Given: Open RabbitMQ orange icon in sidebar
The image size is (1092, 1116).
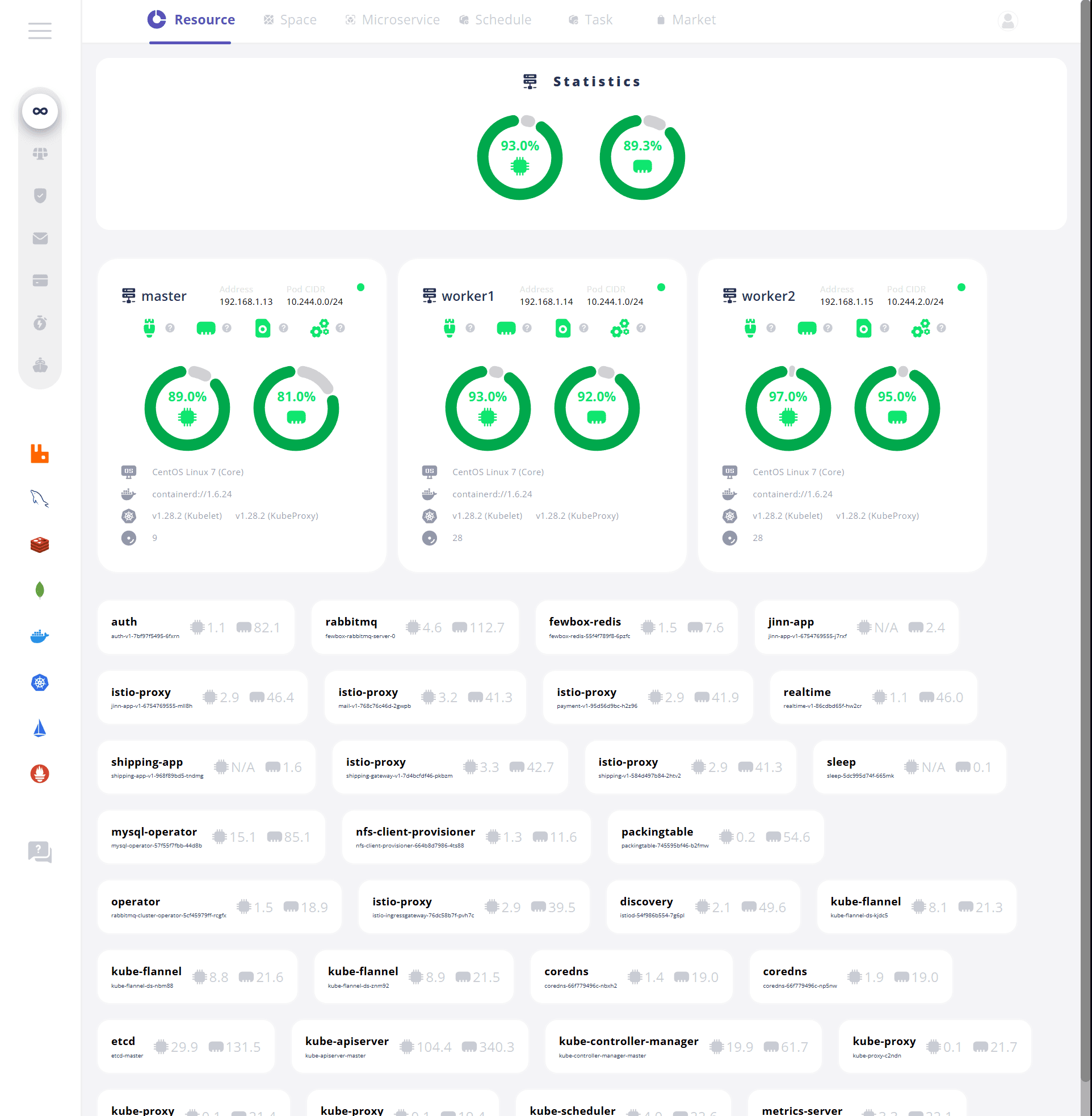Looking at the screenshot, I should click(40, 454).
